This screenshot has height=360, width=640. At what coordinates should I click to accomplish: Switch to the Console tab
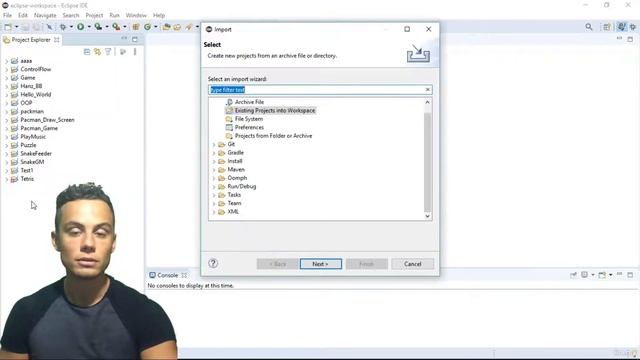click(167, 275)
